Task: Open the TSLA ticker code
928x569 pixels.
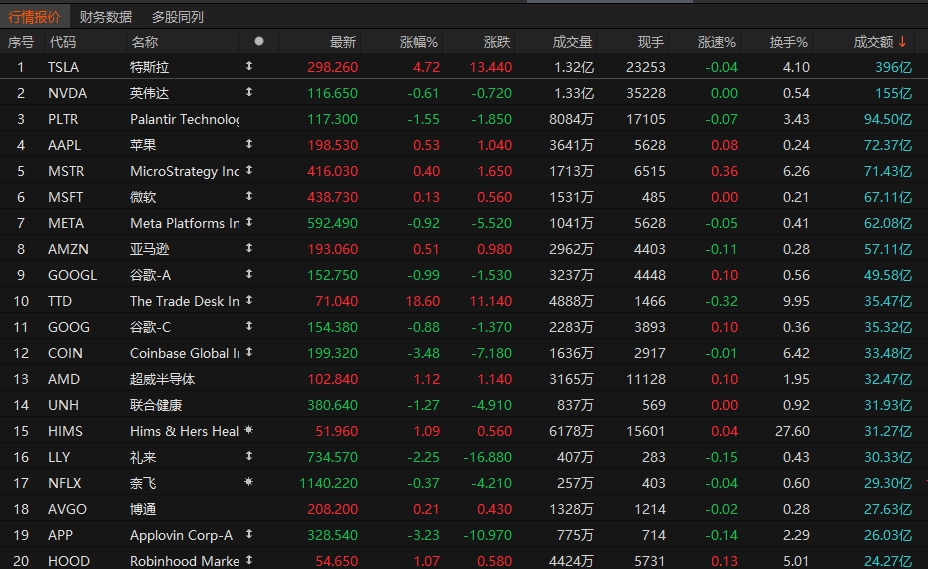Action: click(63, 67)
